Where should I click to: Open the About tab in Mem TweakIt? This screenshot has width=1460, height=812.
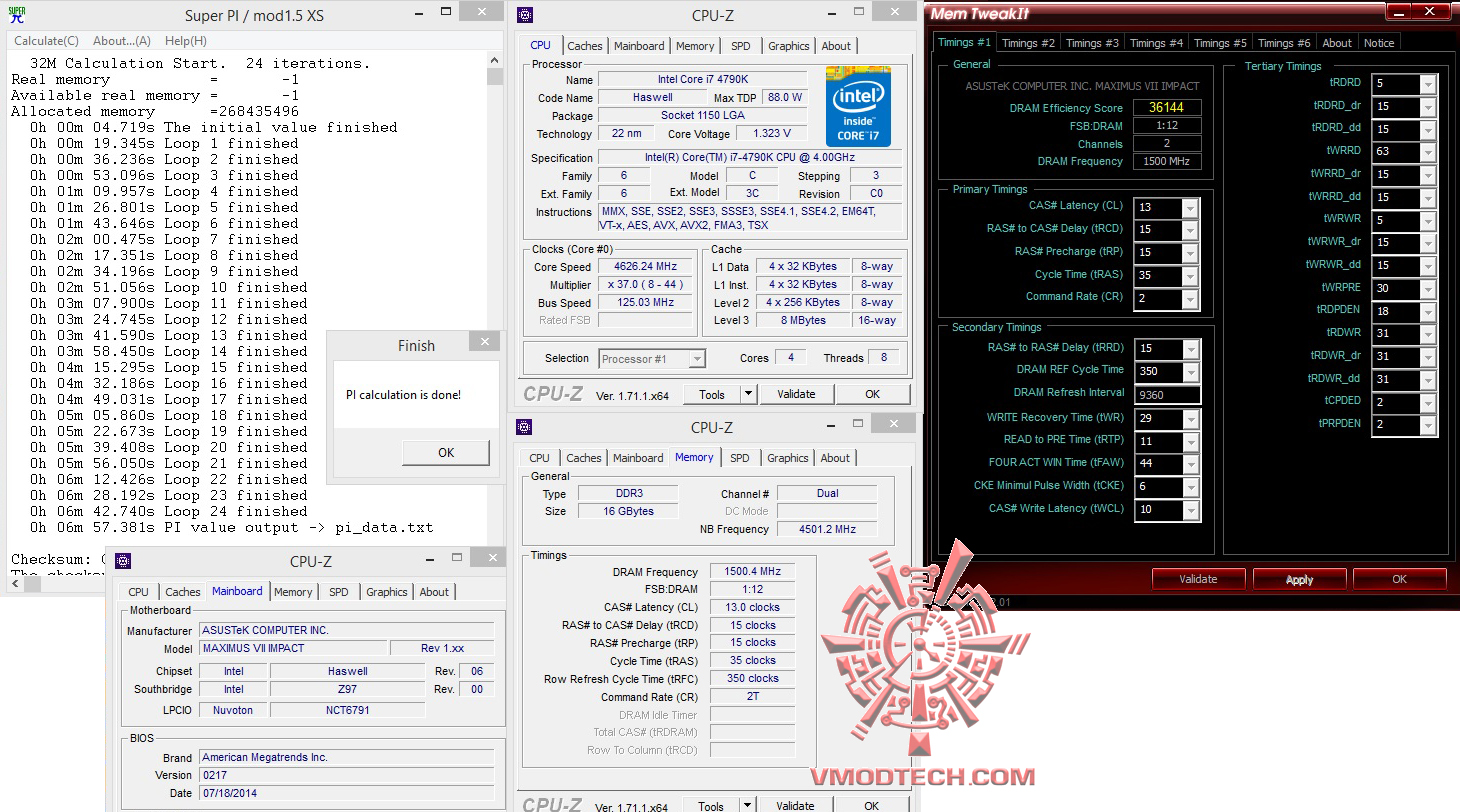pos(1337,43)
